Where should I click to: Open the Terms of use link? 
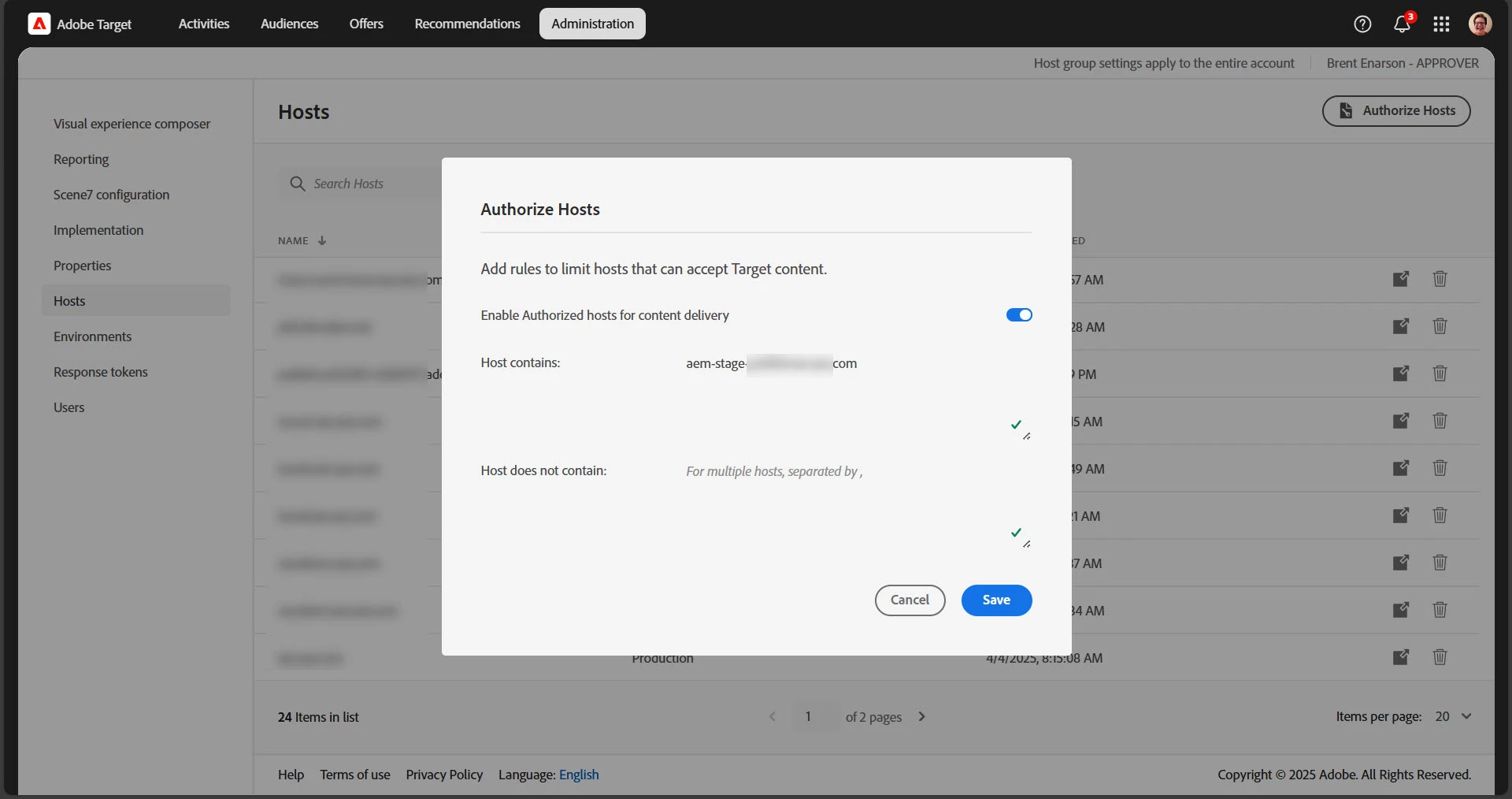(x=355, y=775)
